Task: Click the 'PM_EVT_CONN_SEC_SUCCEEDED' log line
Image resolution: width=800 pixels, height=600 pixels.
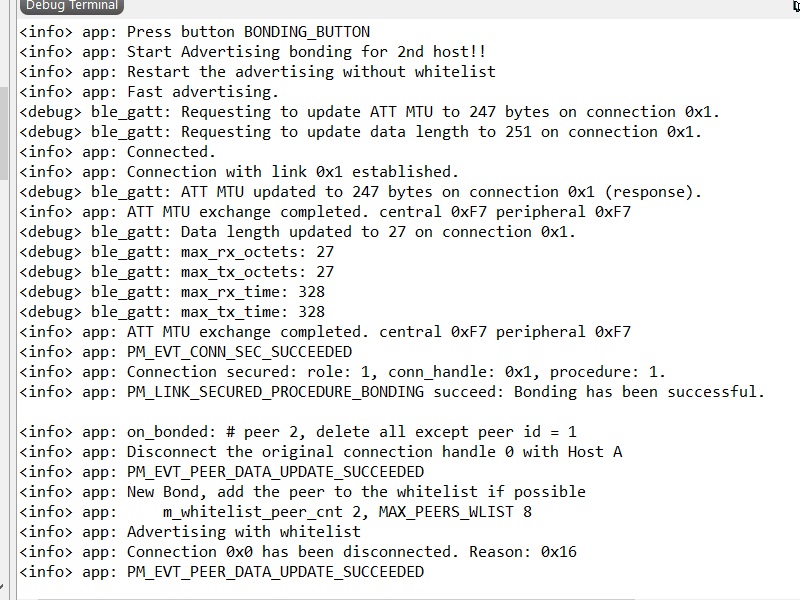Action: (186, 352)
